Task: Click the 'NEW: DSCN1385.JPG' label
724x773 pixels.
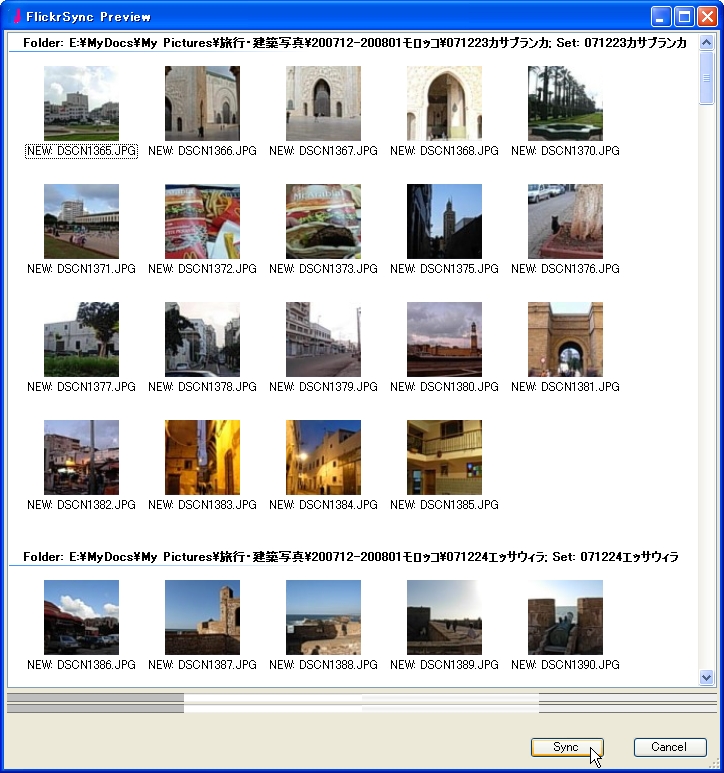Action: point(445,505)
